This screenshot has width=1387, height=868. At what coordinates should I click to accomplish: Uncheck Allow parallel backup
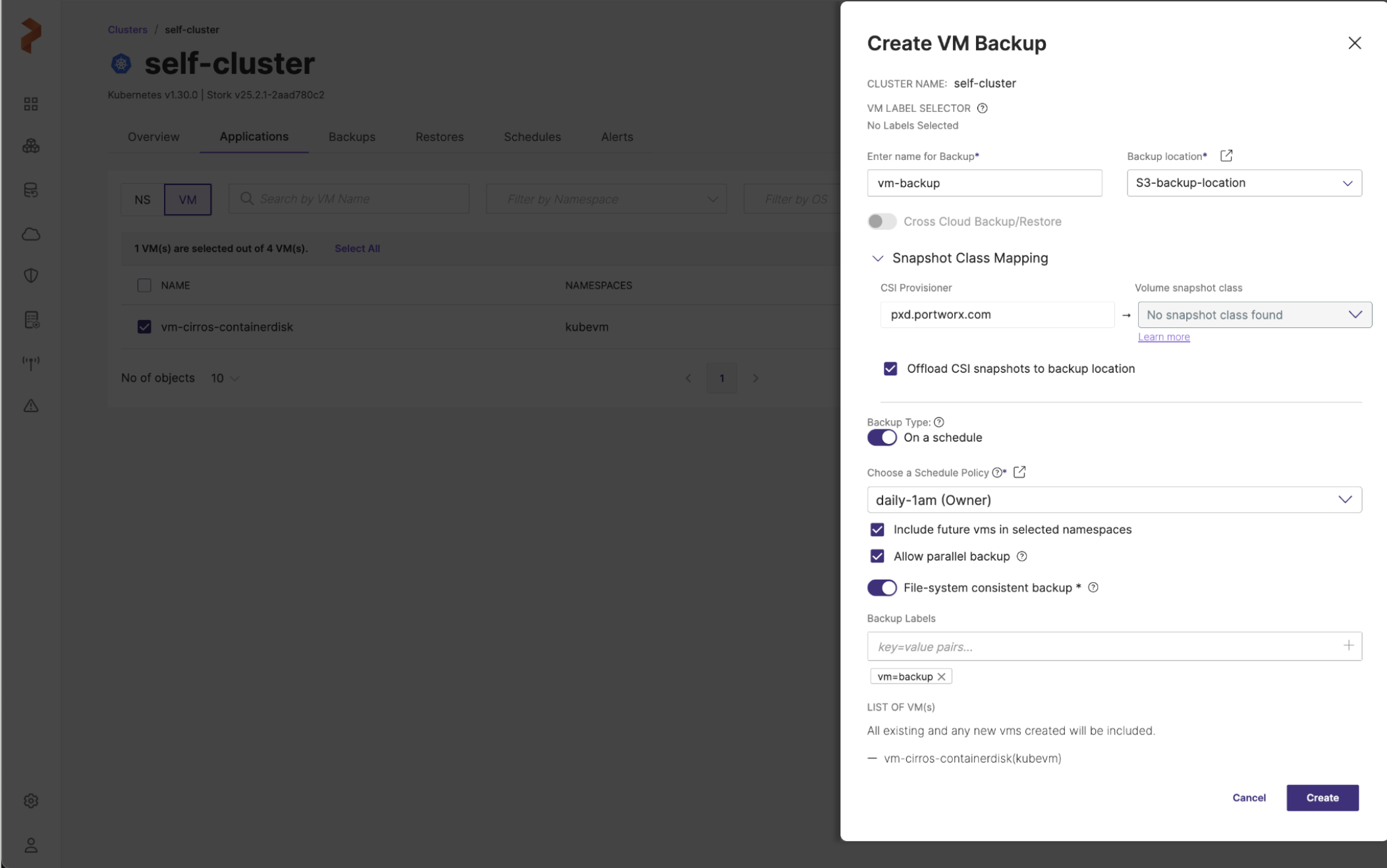(x=877, y=556)
